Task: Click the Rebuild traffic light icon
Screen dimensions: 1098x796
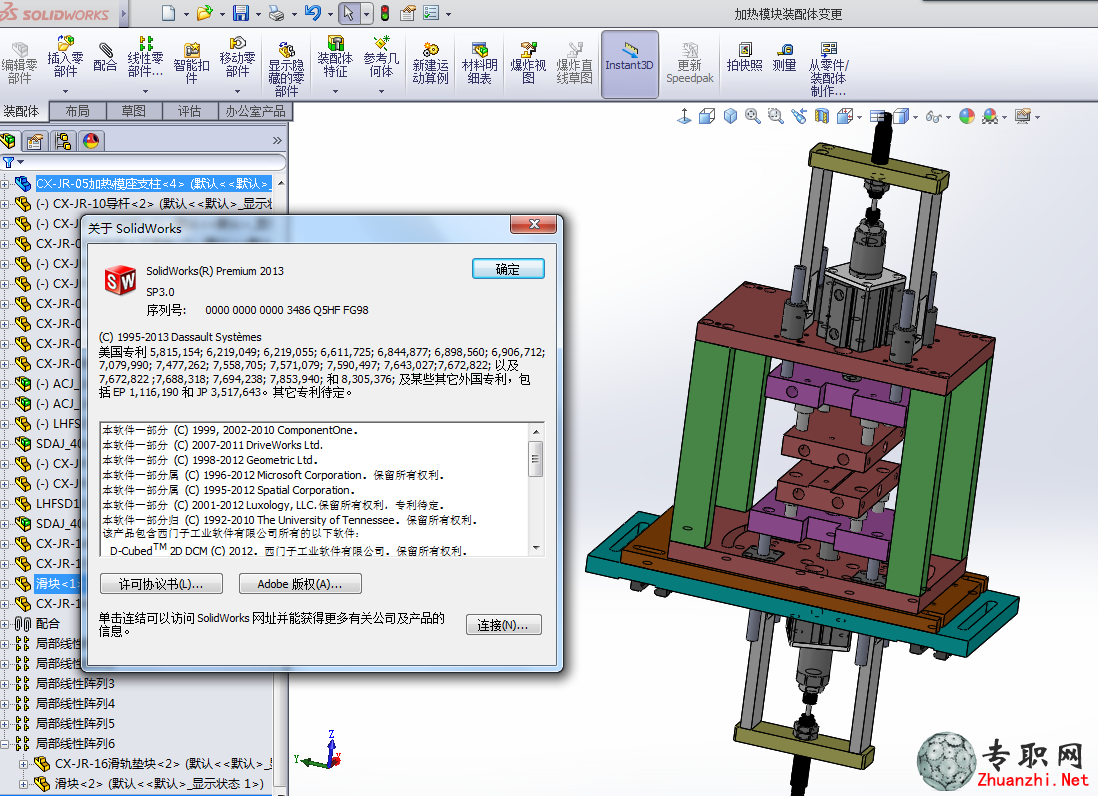Action: point(384,13)
